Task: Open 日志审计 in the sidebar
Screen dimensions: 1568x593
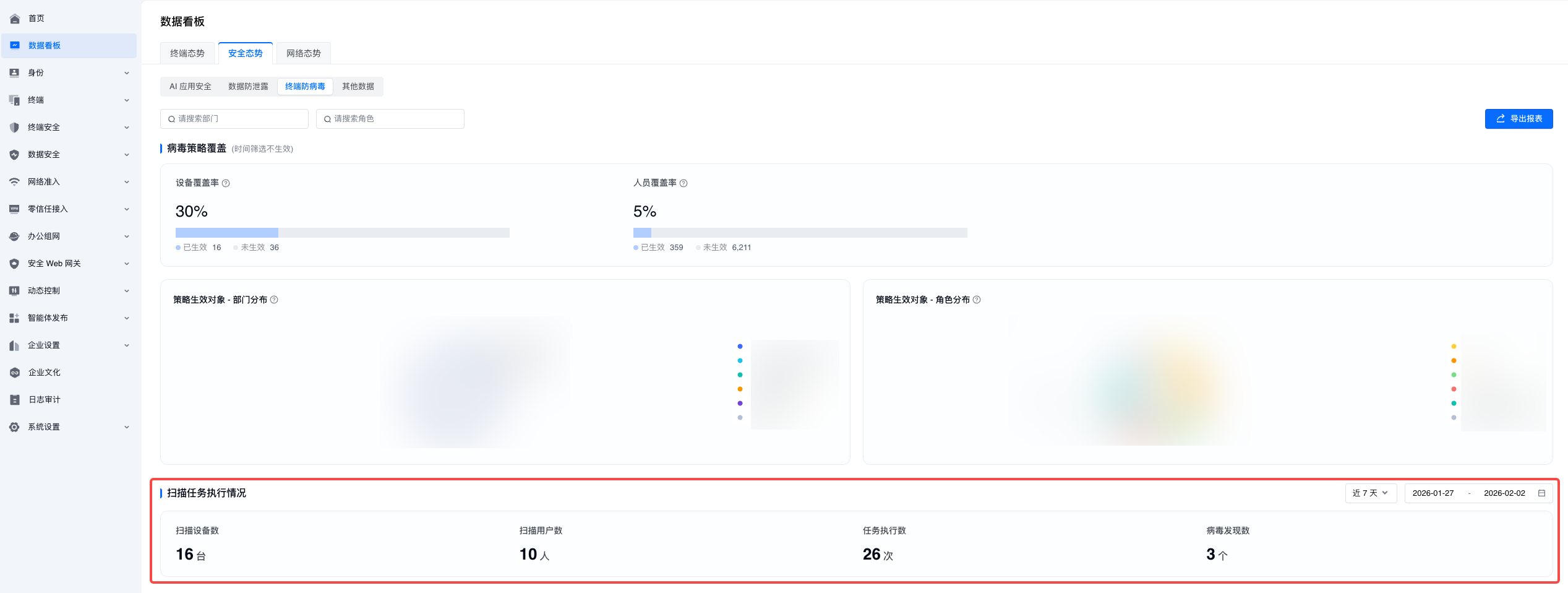Action: click(69, 399)
